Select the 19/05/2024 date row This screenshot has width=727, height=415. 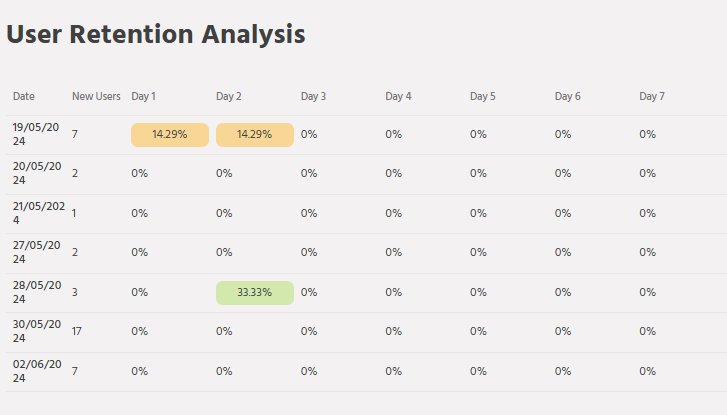[x=37, y=134]
